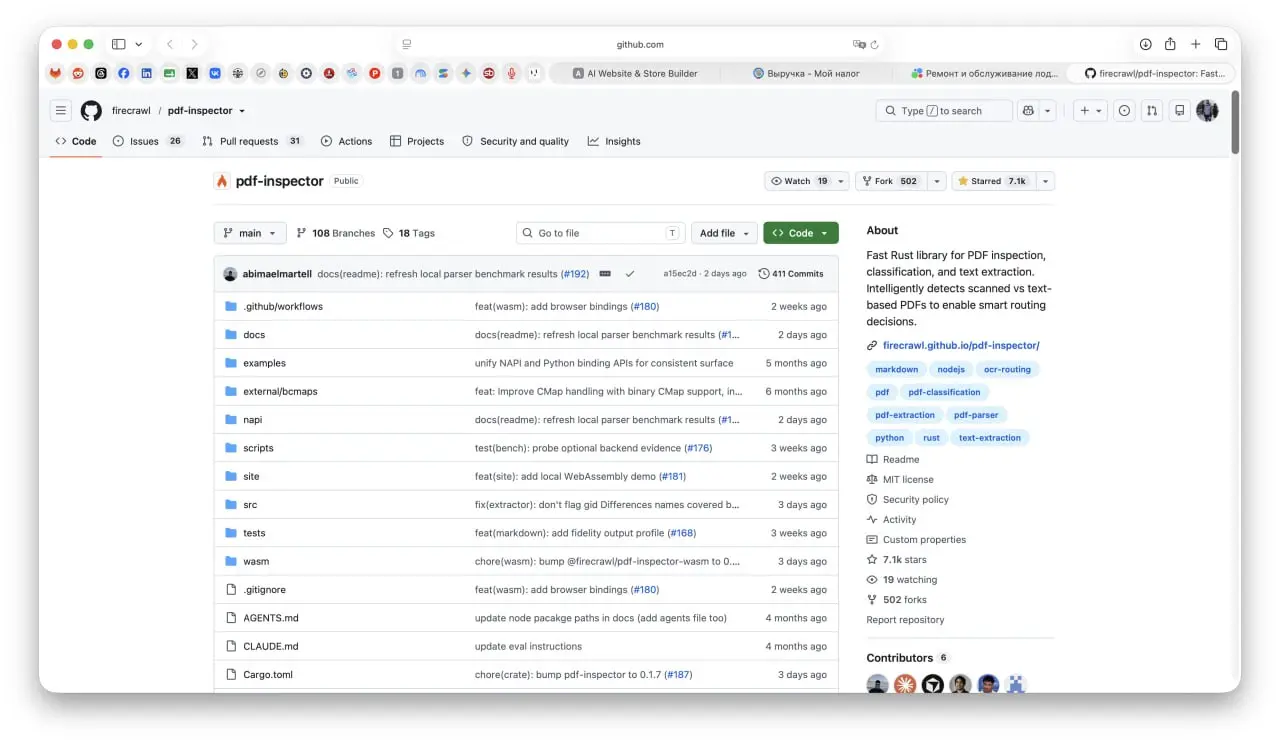Open the X (Twitter) pinned tab
This screenshot has height=744, width=1280.
192,73
